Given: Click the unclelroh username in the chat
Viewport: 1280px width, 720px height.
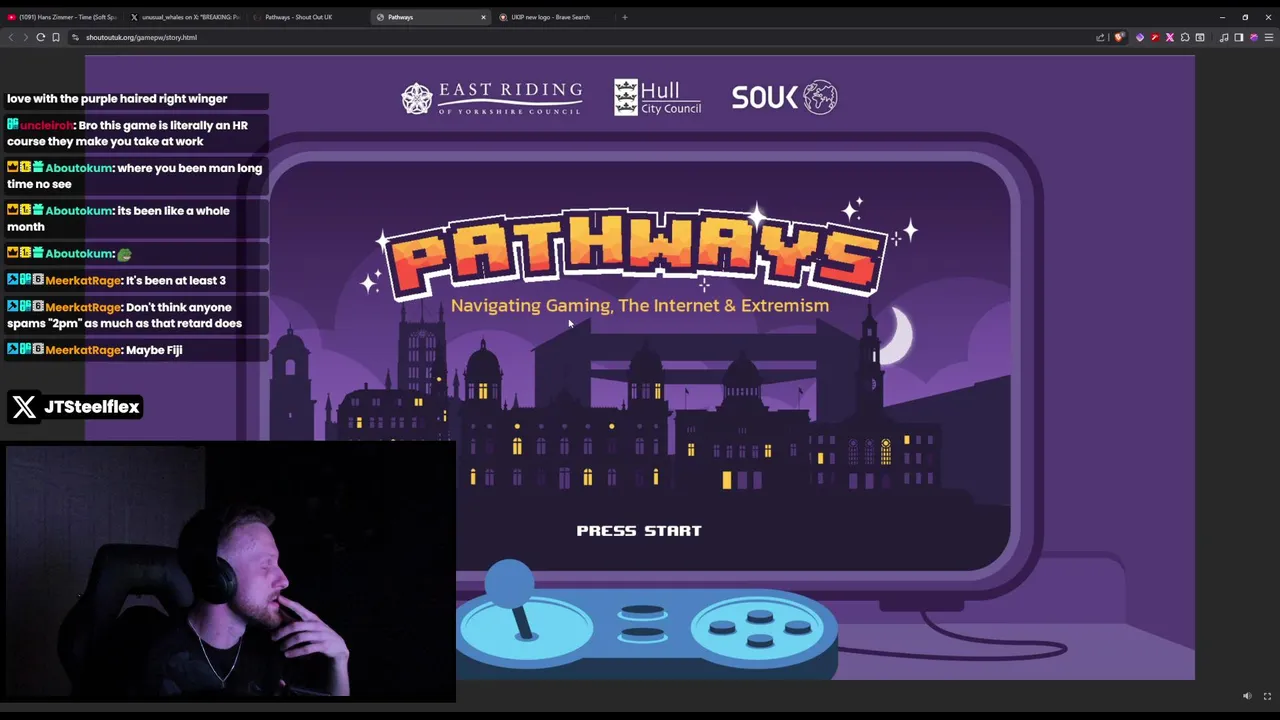Looking at the screenshot, I should [46, 125].
